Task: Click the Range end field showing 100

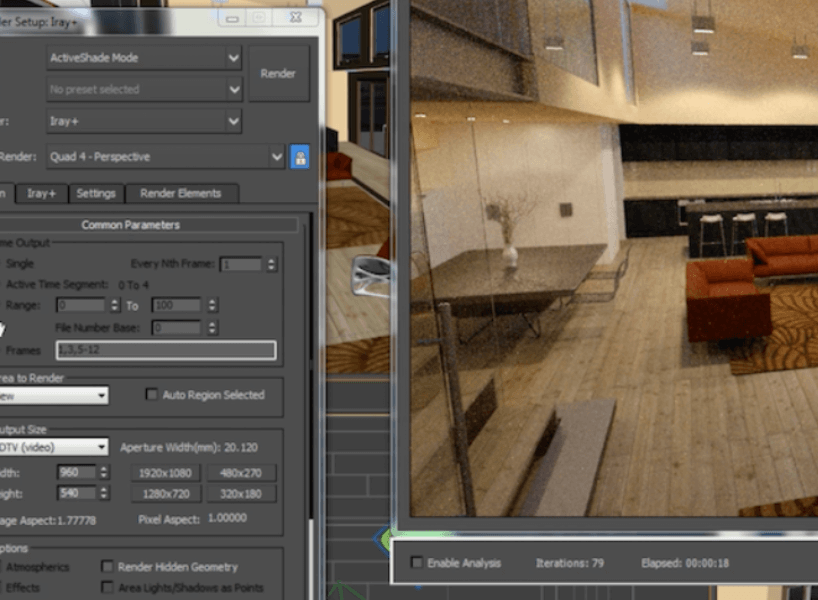Action: pos(176,305)
